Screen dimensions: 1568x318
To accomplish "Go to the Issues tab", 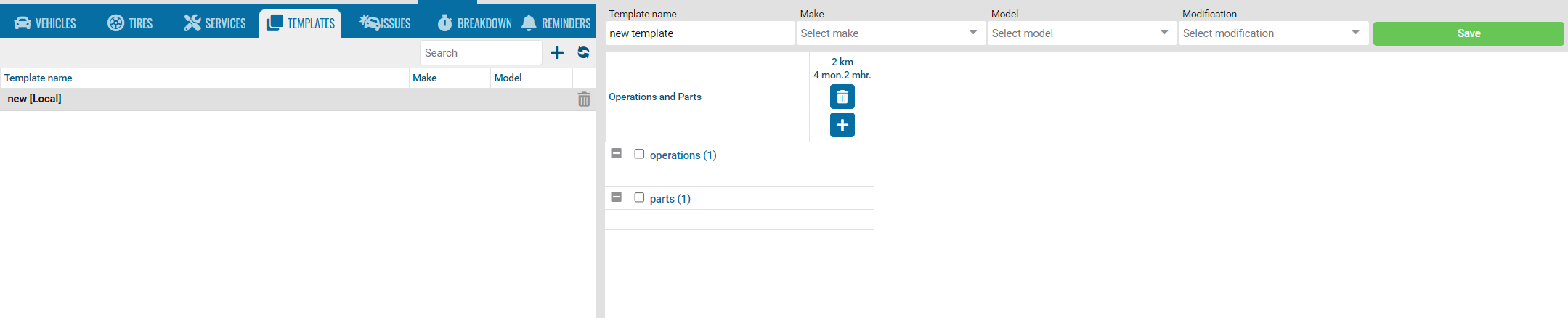I will click(386, 23).
